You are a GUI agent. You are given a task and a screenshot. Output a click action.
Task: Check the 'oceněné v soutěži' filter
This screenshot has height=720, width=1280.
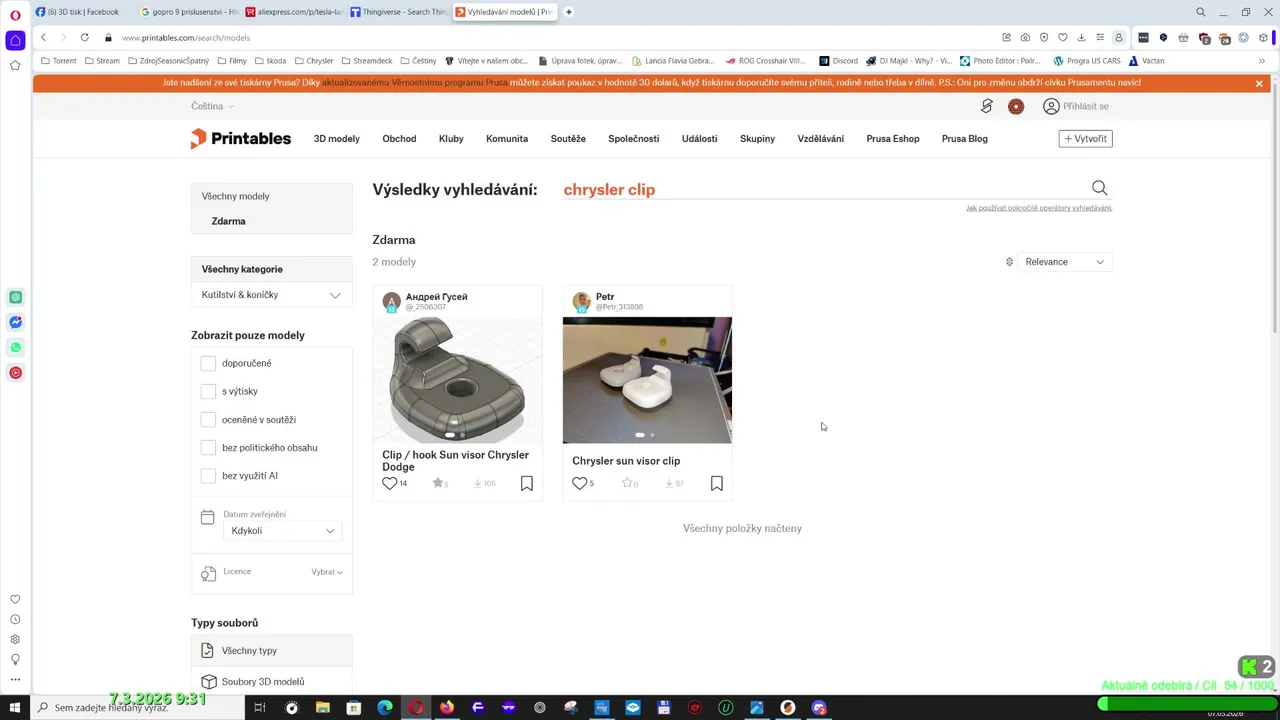[208, 419]
